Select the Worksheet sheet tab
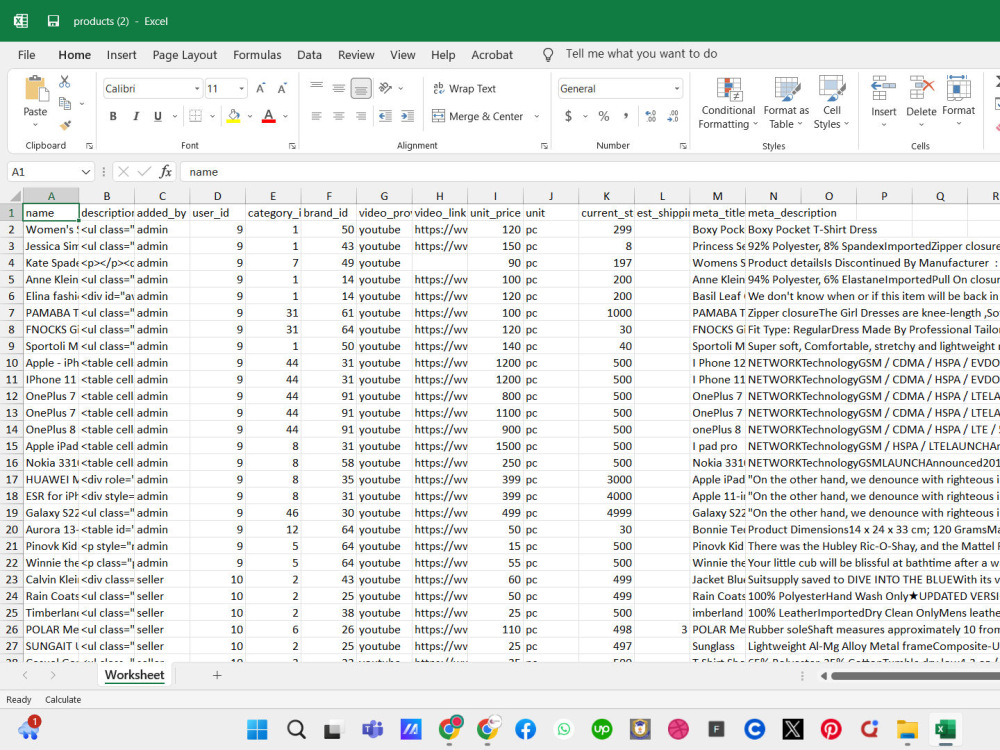The image size is (1000, 750). pos(135,675)
